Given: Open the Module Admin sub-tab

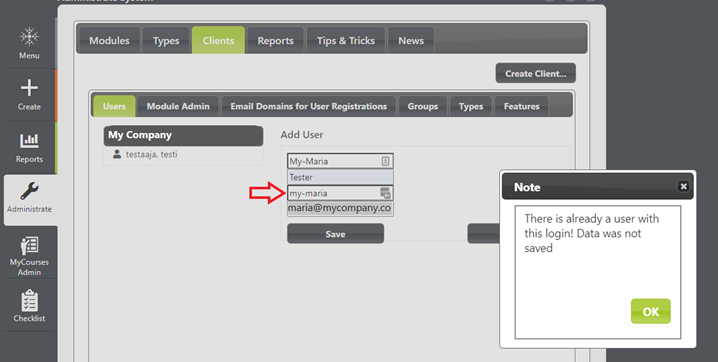Looking at the screenshot, I should [x=178, y=106].
